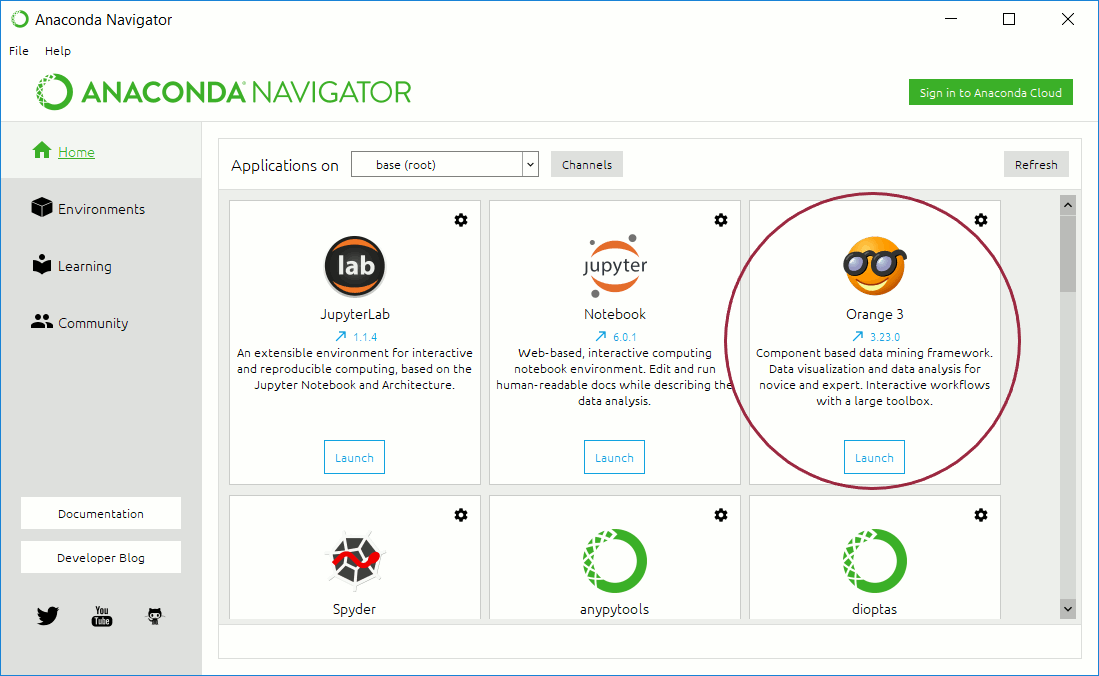Open the File menu
1099x676 pixels.
[19, 51]
